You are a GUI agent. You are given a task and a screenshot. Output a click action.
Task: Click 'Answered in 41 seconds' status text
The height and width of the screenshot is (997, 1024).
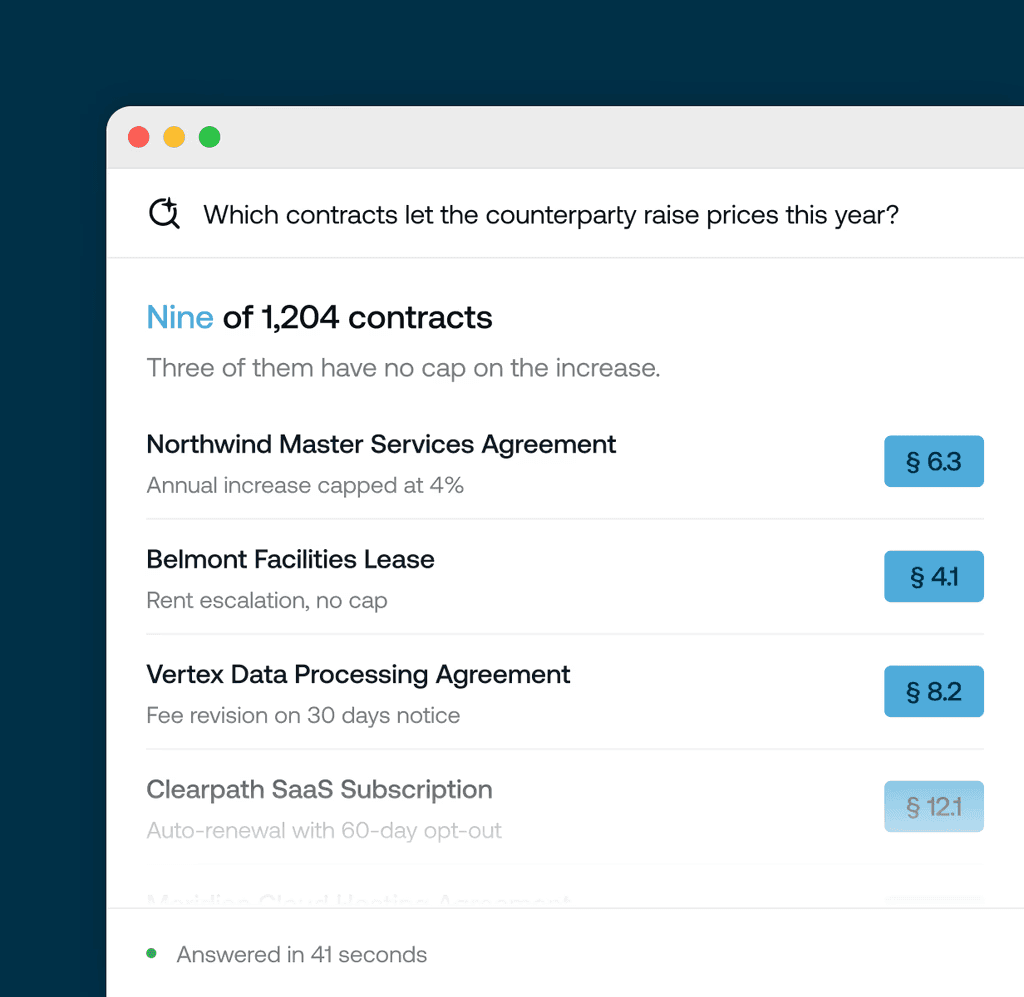tap(301, 954)
